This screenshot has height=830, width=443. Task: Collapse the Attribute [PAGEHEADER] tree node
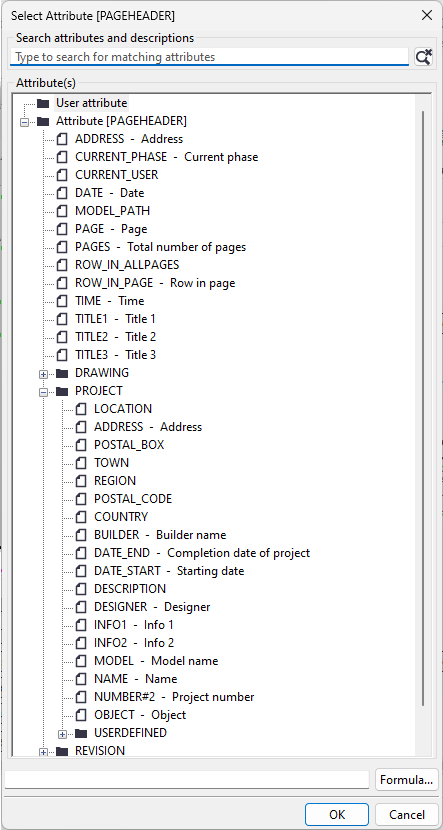click(24, 122)
